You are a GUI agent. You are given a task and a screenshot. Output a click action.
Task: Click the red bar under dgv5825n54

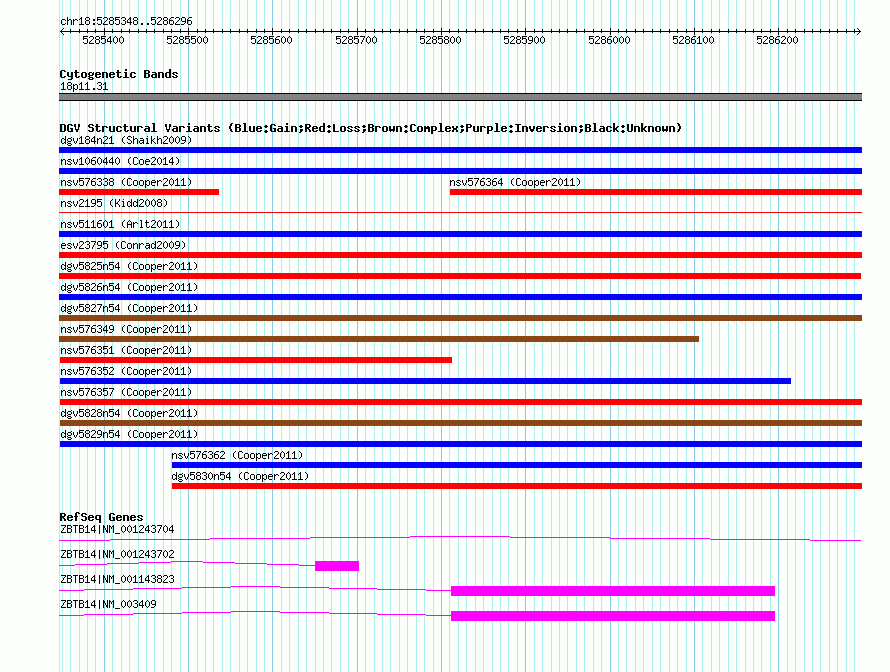[460, 276]
